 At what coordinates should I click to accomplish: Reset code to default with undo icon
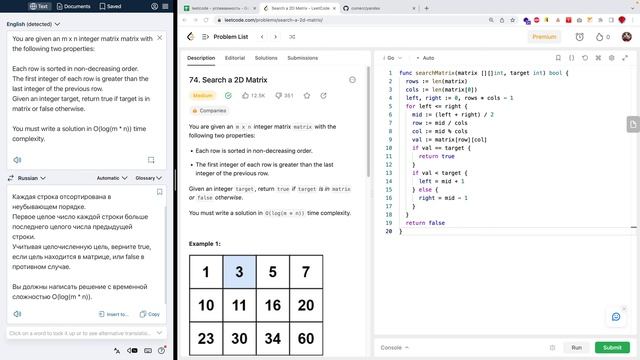point(585,58)
